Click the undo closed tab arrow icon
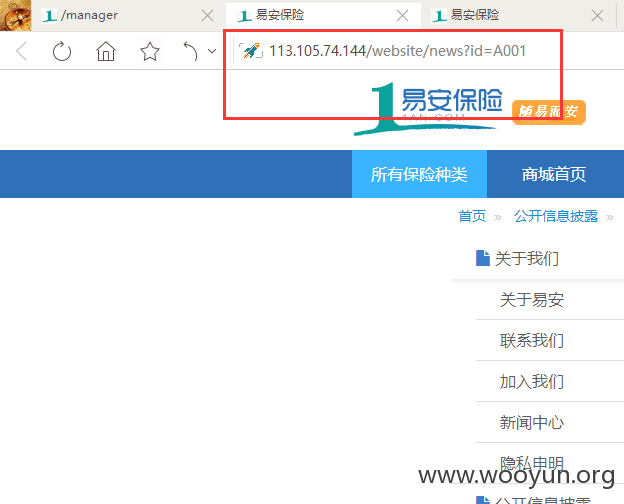The width and height of the screenshot is (624, 504). coord(190,51)
